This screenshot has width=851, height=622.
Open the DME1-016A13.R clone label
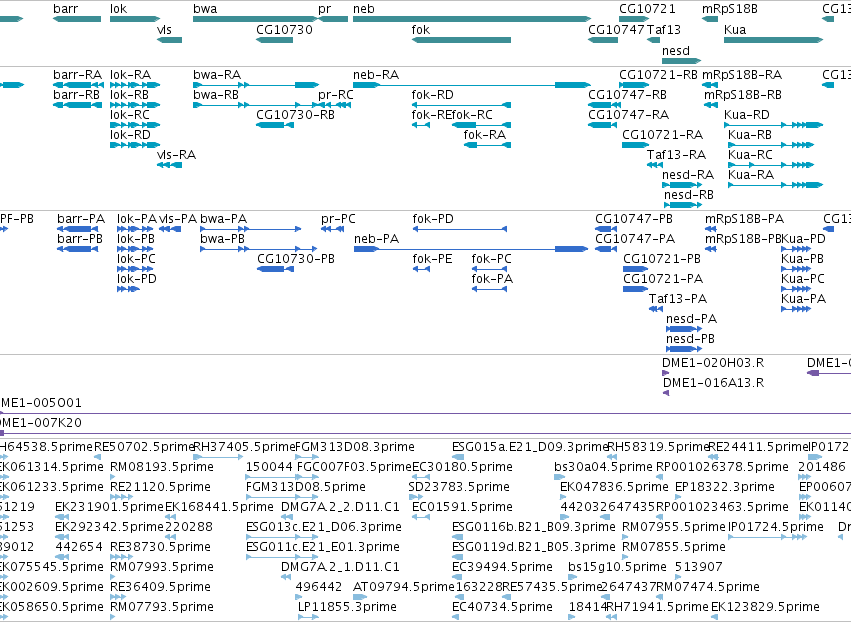[713, 383]
